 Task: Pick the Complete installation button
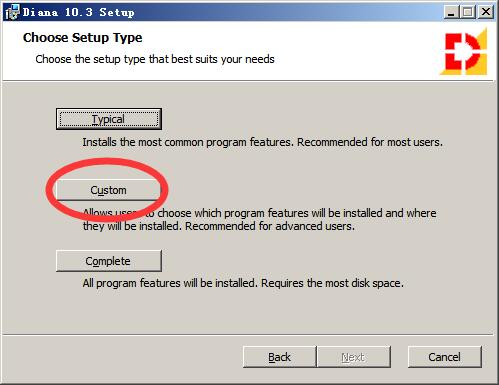click(109, 261)
